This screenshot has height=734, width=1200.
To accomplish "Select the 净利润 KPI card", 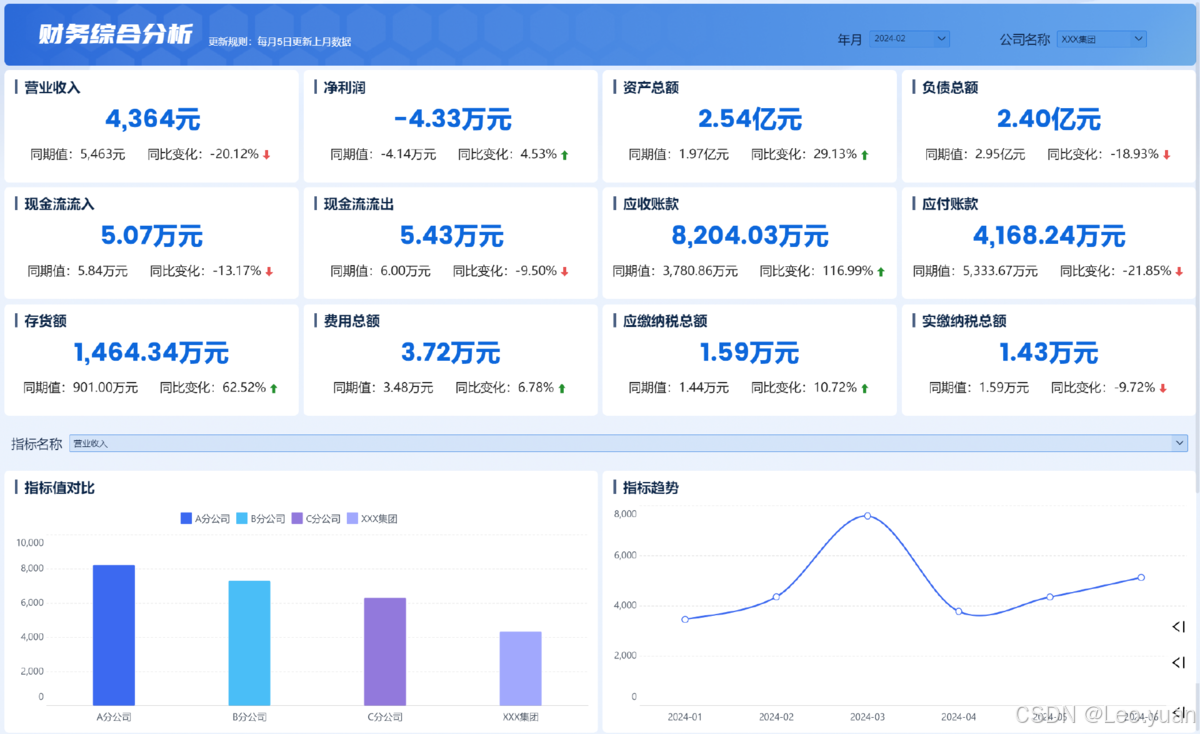I will [448, 120].
